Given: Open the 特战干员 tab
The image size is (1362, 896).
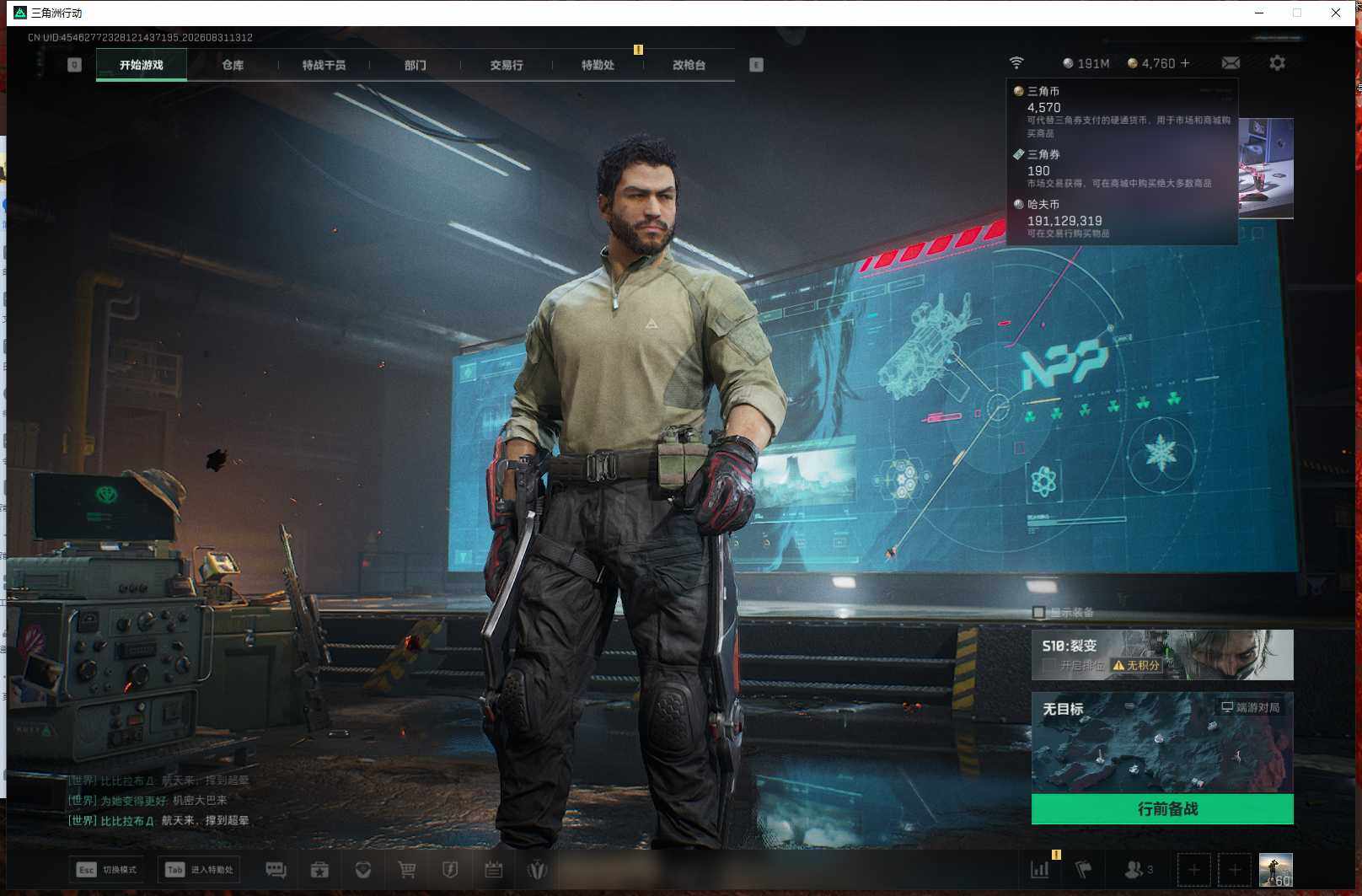Looking at the screenshot, I should coord(324,65).
